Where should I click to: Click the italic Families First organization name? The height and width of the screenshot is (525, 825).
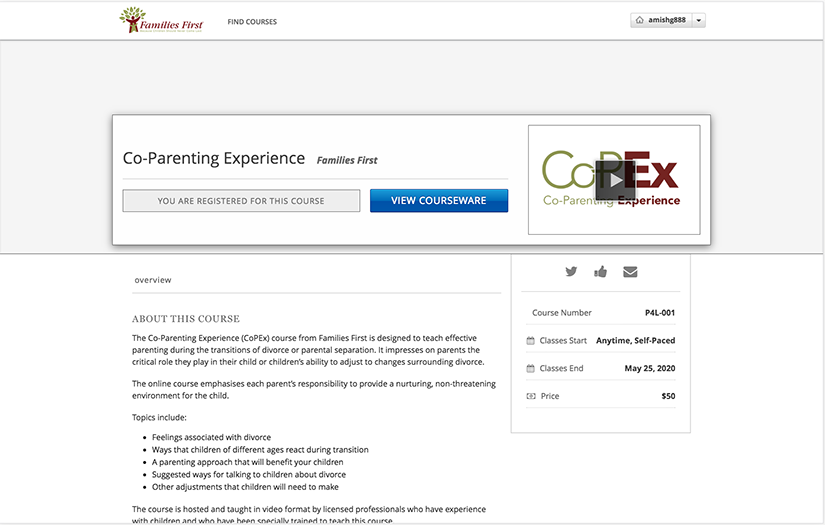[x=347, y=160]
